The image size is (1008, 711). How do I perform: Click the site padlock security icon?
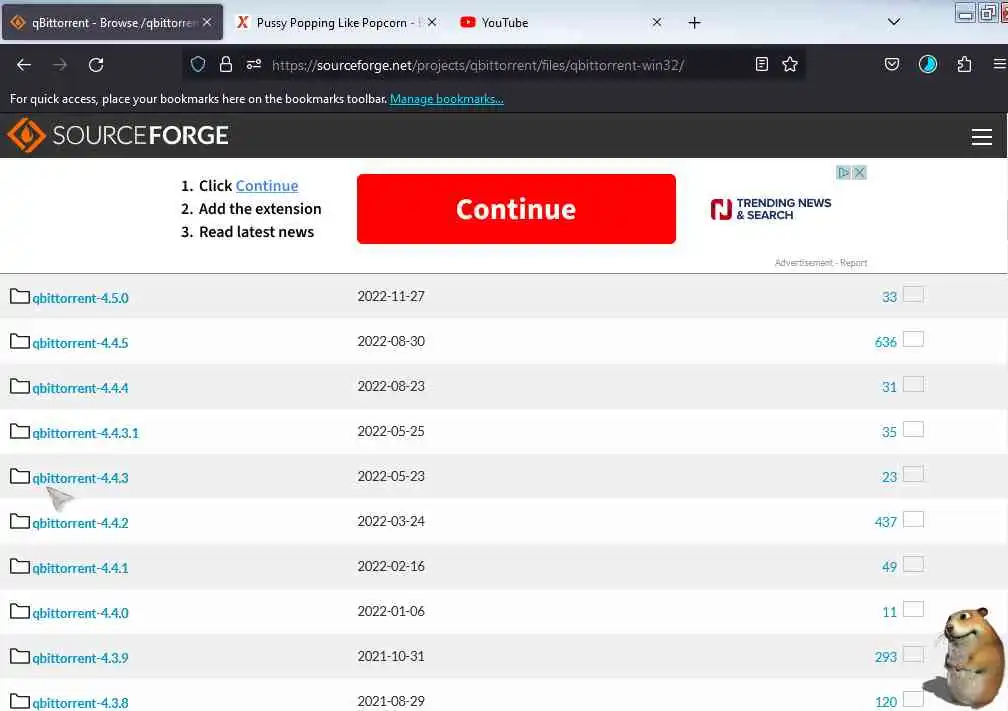click(226, 64)
